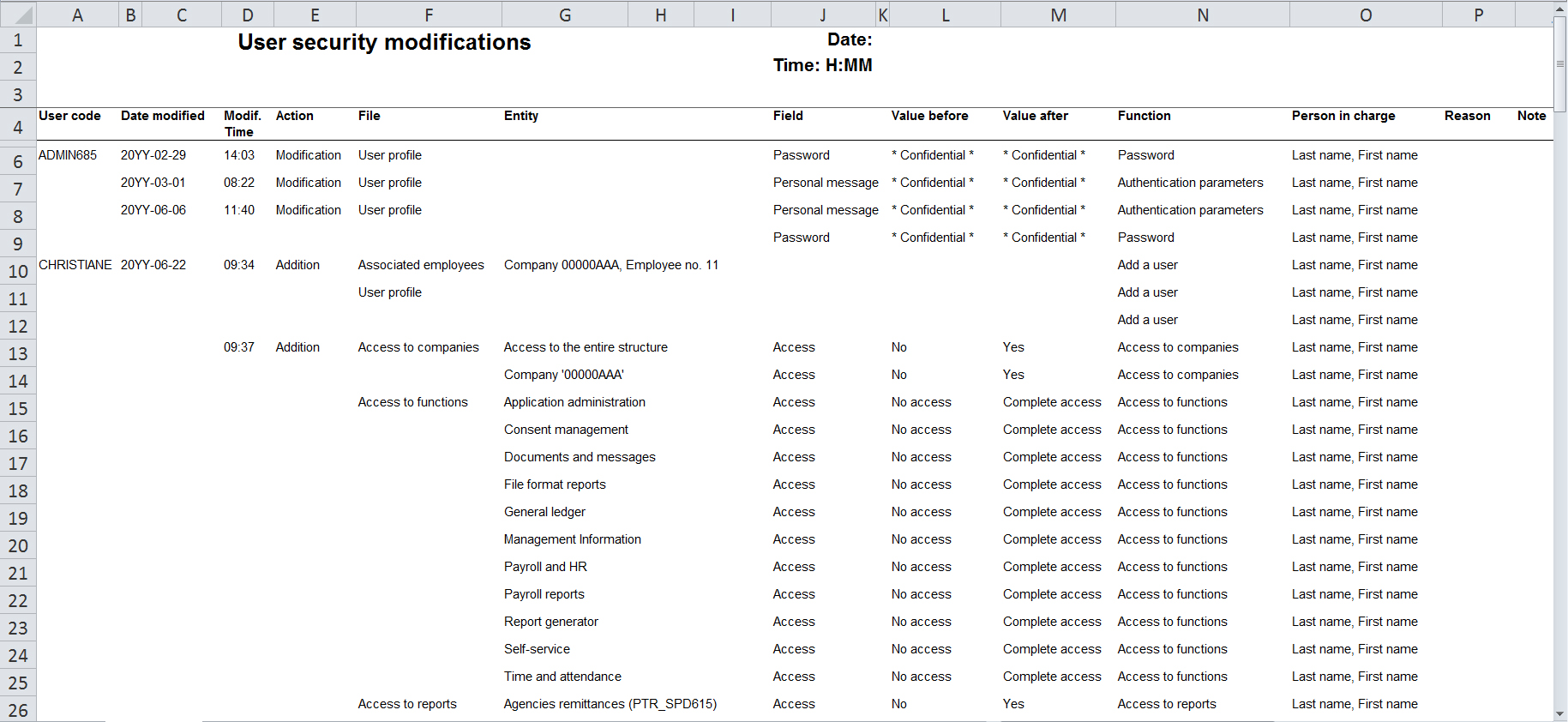The image size is (1568, 722).
Task: Select row 10 header
Action: (18, 272)
